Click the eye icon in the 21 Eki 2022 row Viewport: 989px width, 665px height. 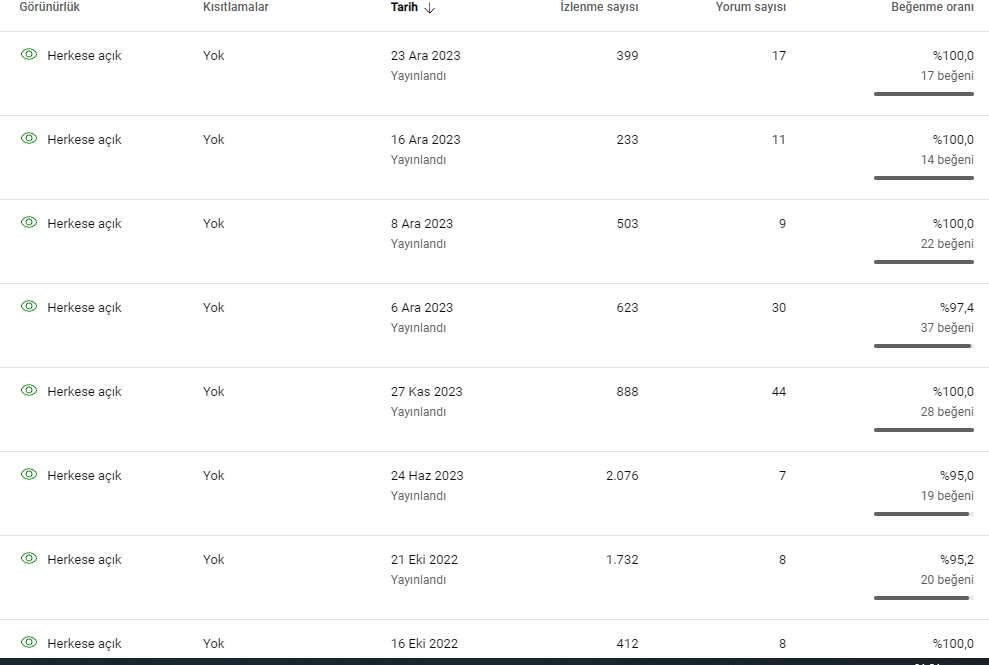click(29, 558)
